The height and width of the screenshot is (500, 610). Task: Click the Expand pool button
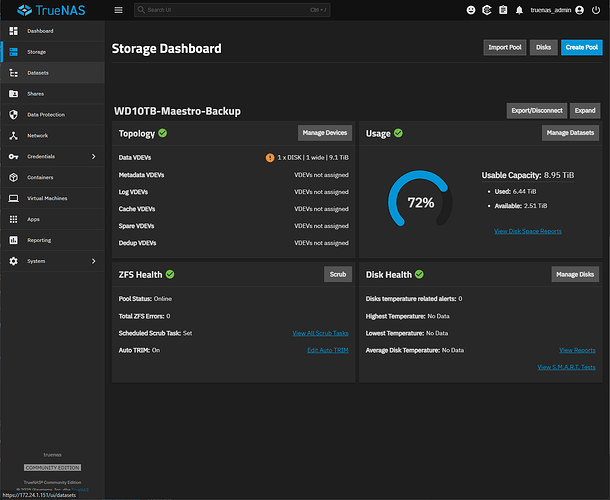click(x=585, y=111)
